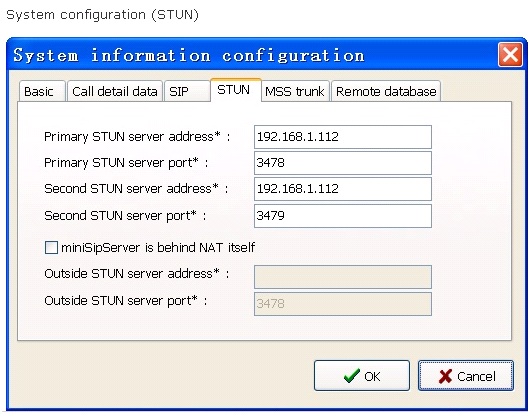Discard changes with the Cancel button
Screen dimensions: 530x414
click(466, 375)
